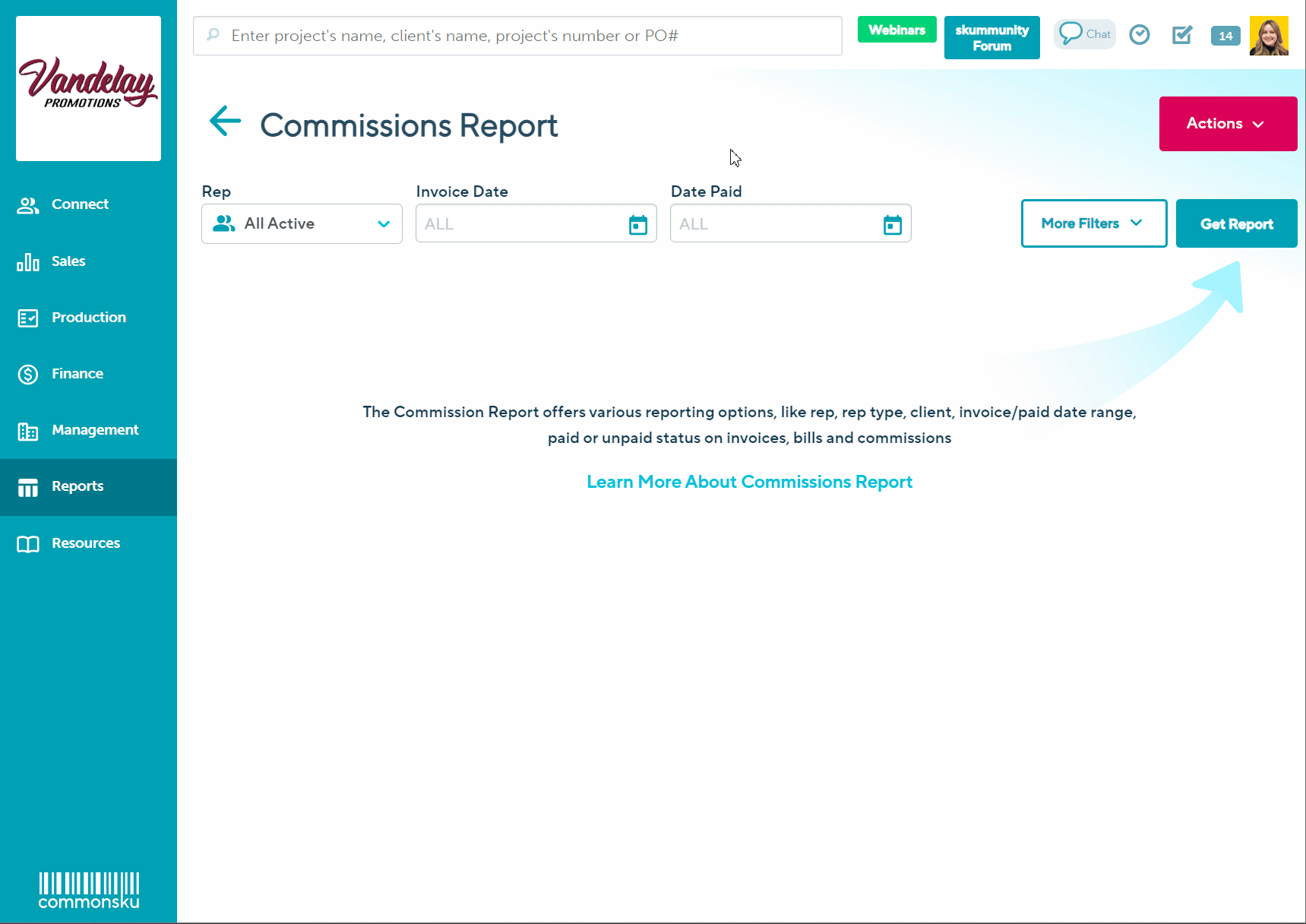Click the green Webinars button
Image resolution: width=1306 pixels, height=924 pixels.
point(896,30)
